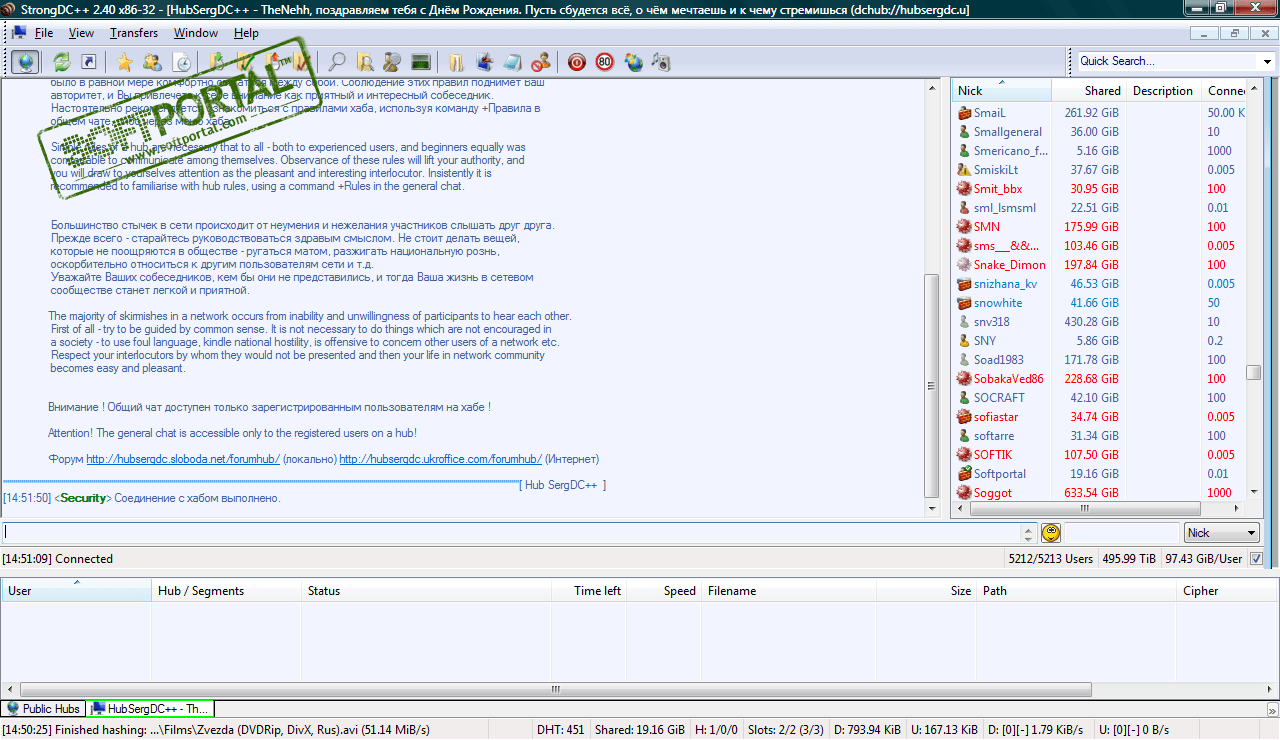Click the user-with-prohibited-sign toolbar icon

[x=540, y=62]
